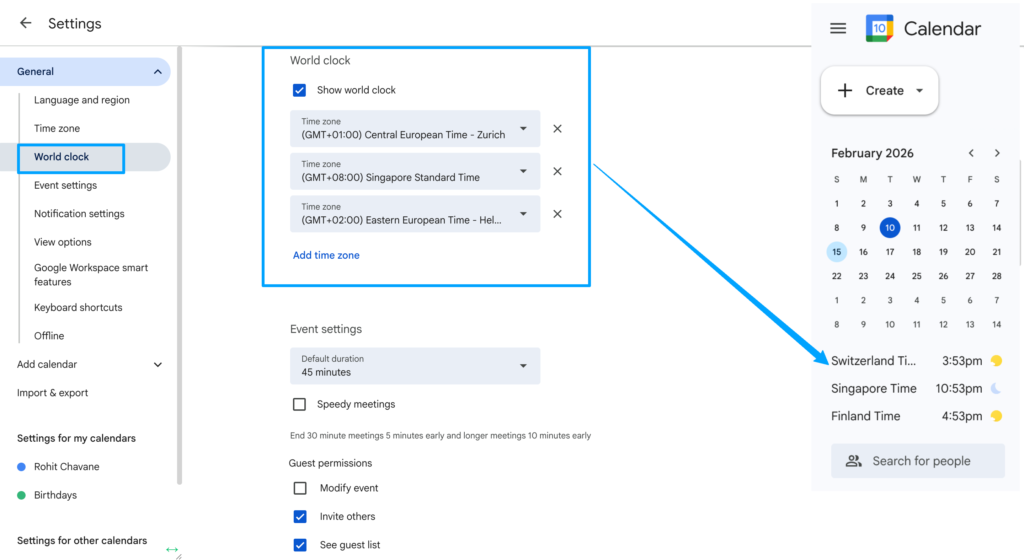Click the back arrow next to Settings
Screen dimensions: 1024x560
coord(26,23)
